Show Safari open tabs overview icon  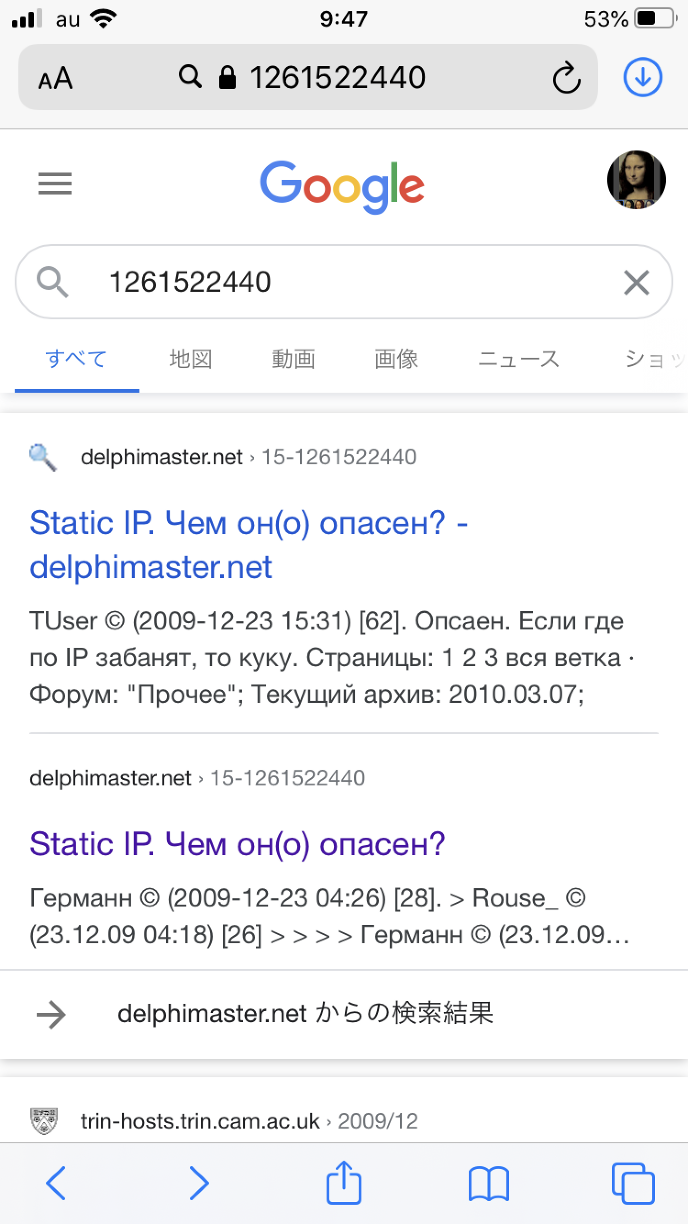click(632, 1184)
